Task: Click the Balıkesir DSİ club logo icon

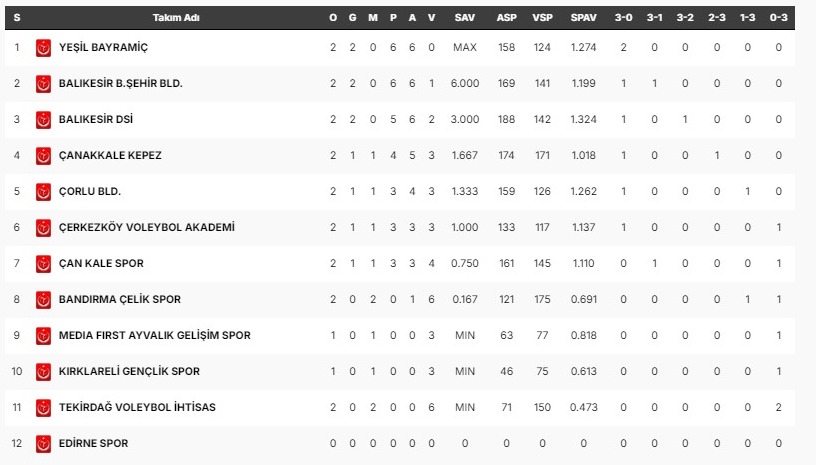Action: (43, 120)
